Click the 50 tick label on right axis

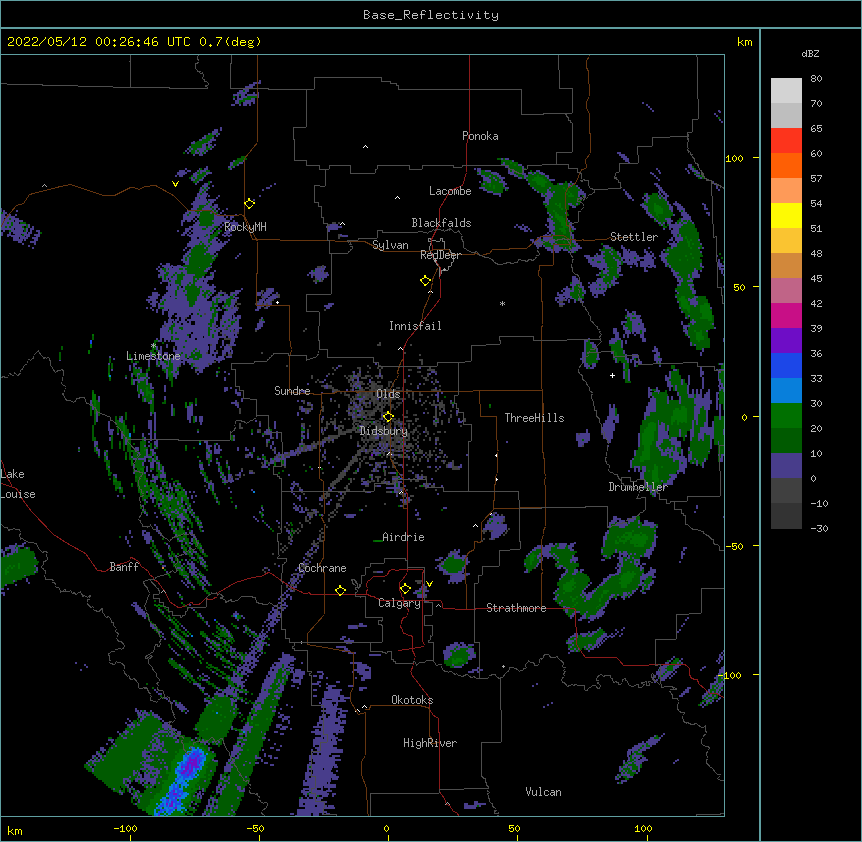[x=739, y=287]
